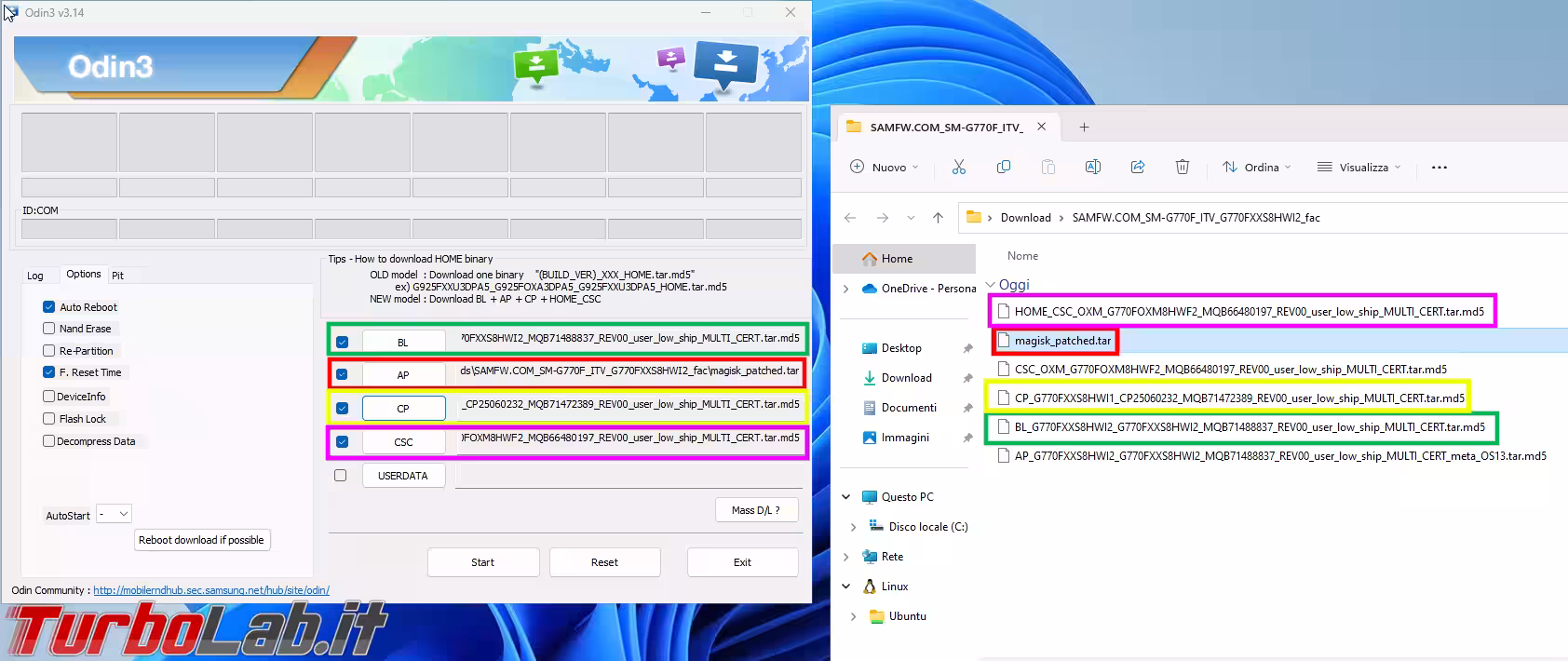
Task: Go up one folder with the up arrow
Action: click(x=938, y=218)
